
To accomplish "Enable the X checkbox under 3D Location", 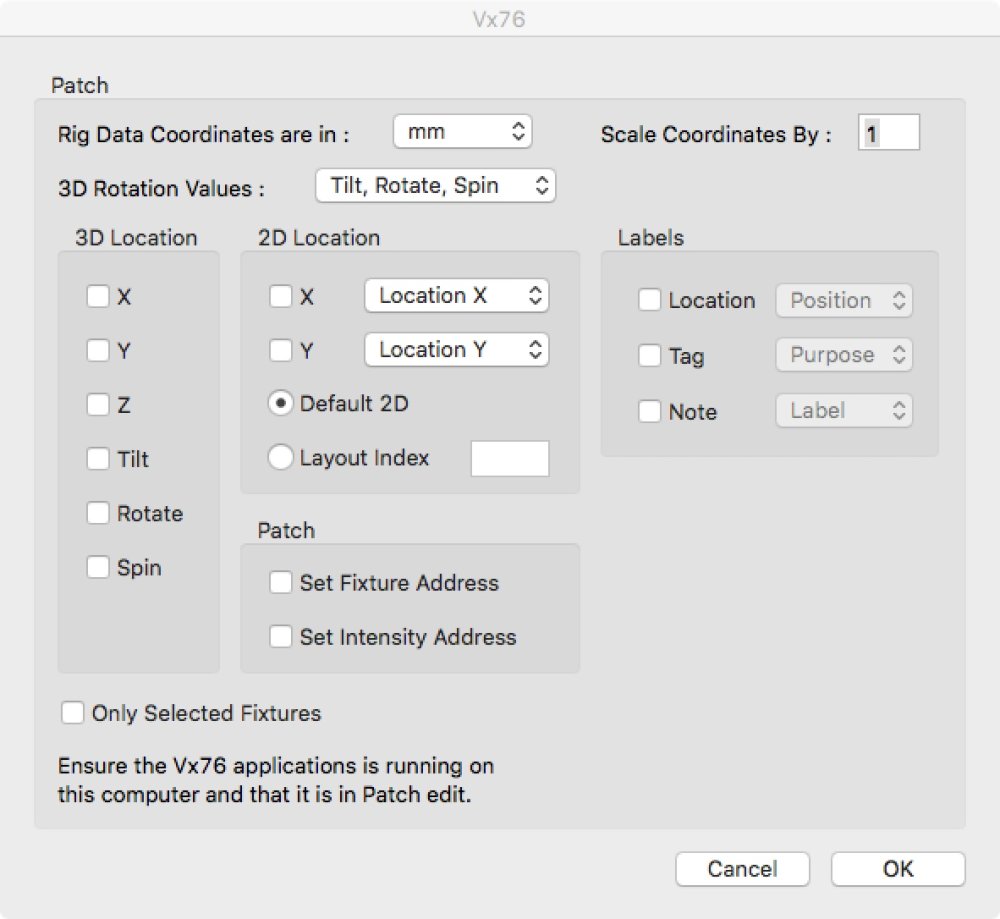I will point(97,296).
